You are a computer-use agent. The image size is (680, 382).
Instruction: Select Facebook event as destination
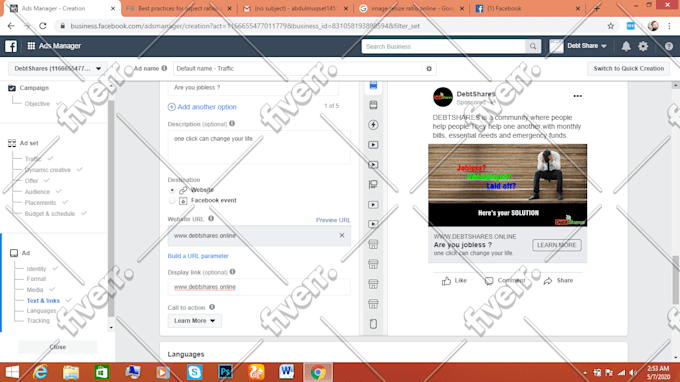(x=172, y=200)
